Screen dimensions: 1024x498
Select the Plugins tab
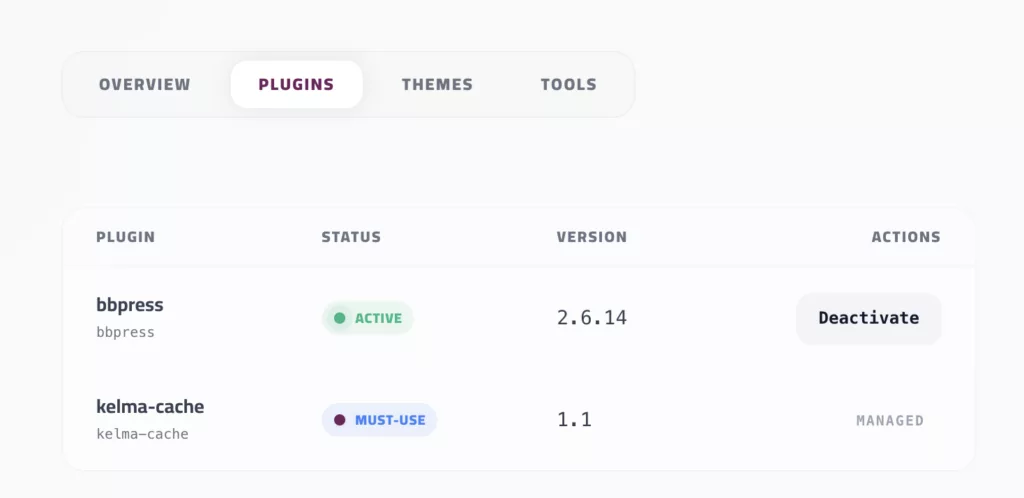(296, 84)
